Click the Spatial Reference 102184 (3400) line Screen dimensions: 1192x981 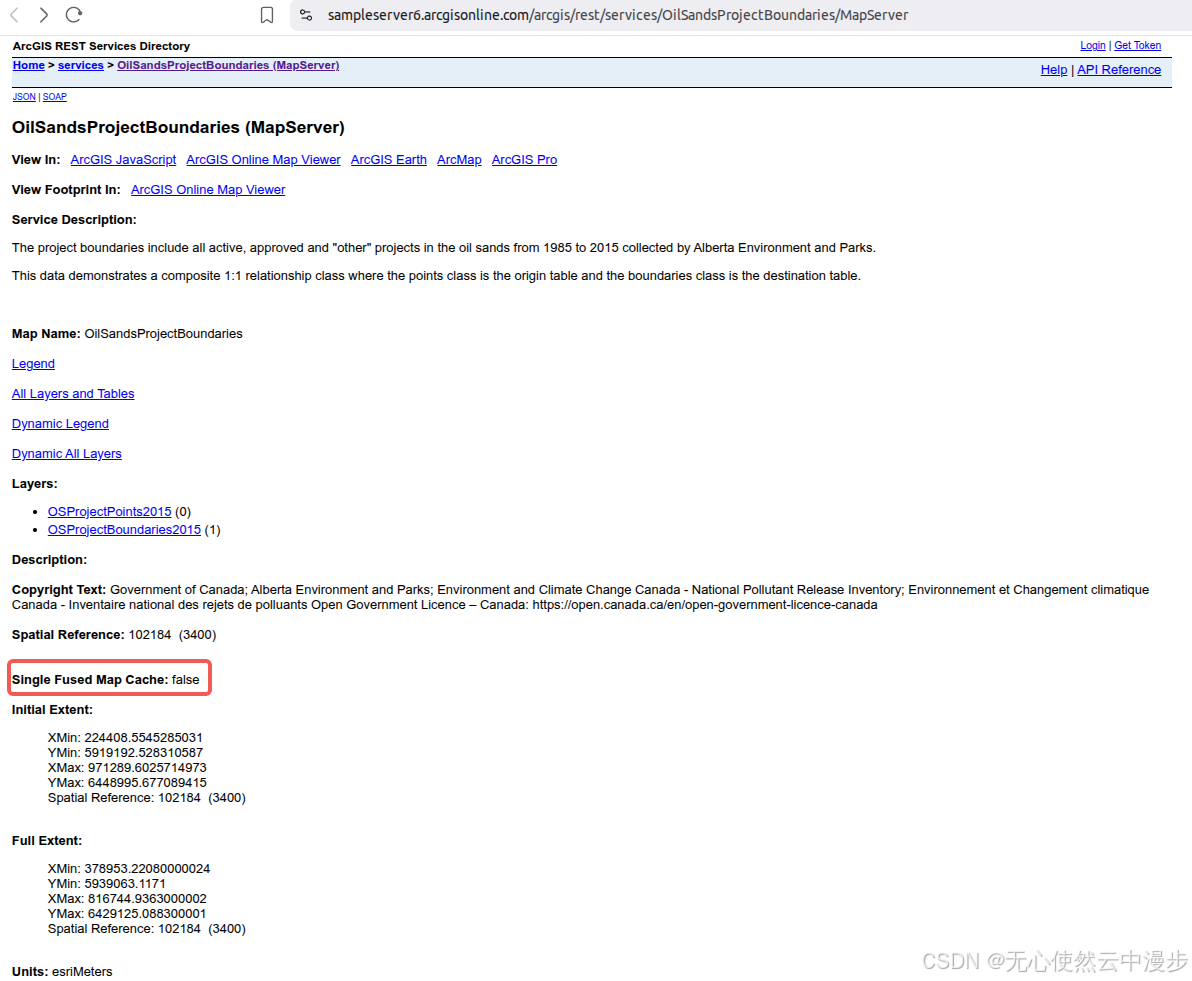[x=114, y=635]
